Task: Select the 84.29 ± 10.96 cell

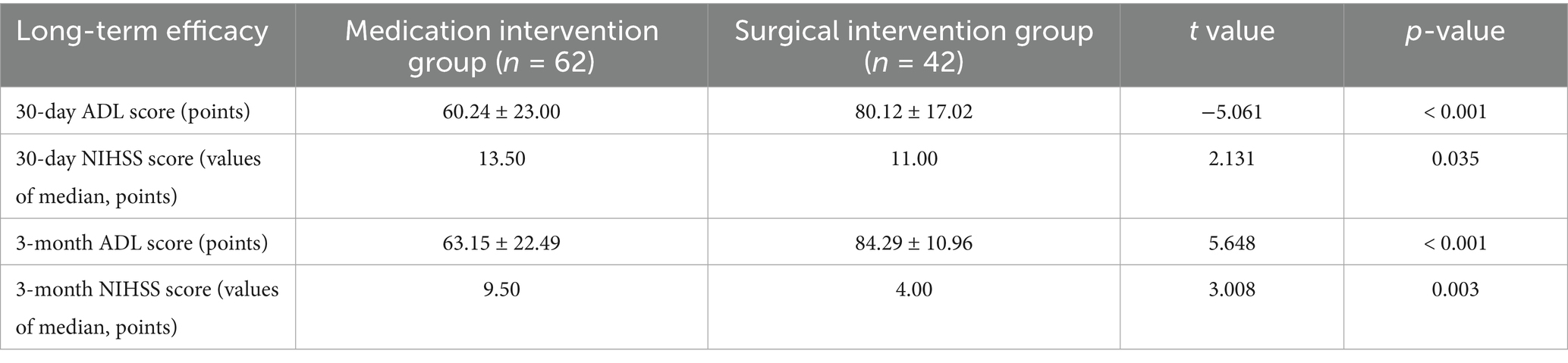Action: [913, 243]
